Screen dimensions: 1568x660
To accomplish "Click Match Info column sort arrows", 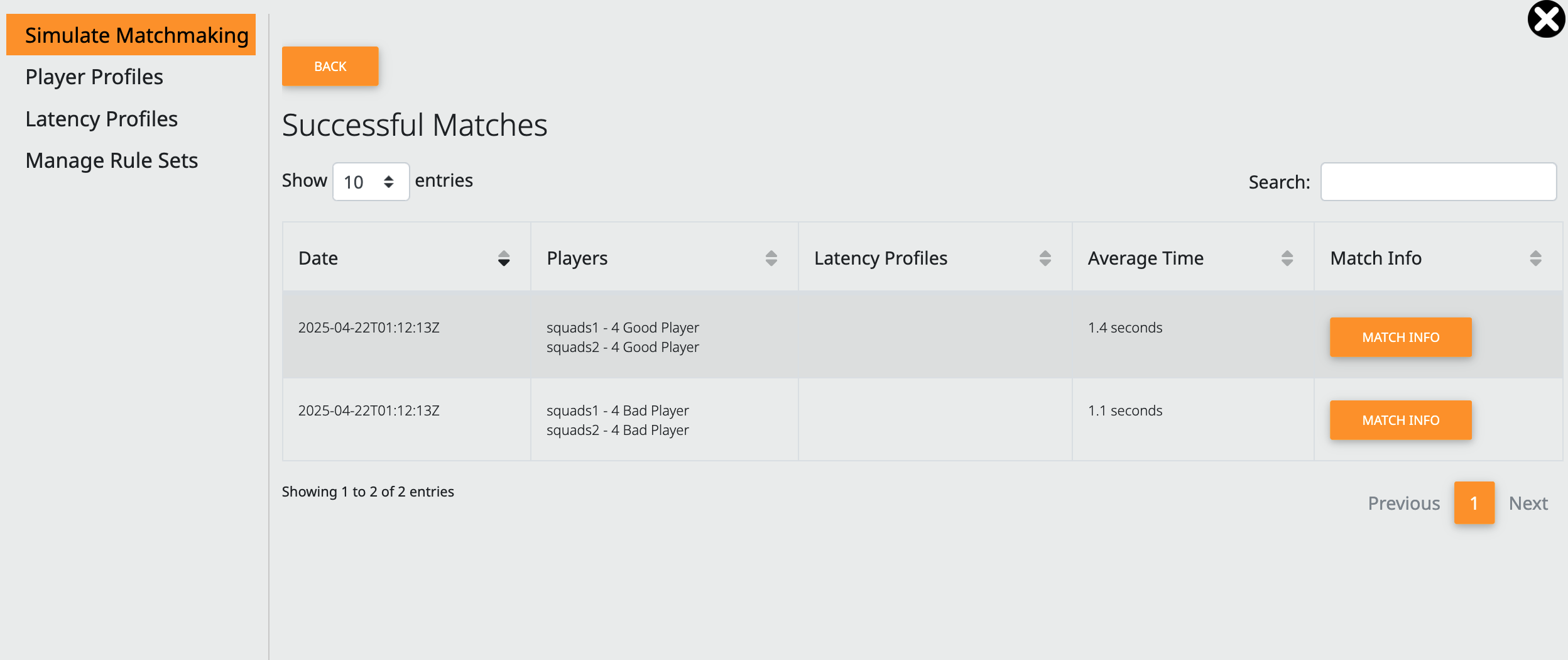I will pyautogui.click(x=1535, y=258).
